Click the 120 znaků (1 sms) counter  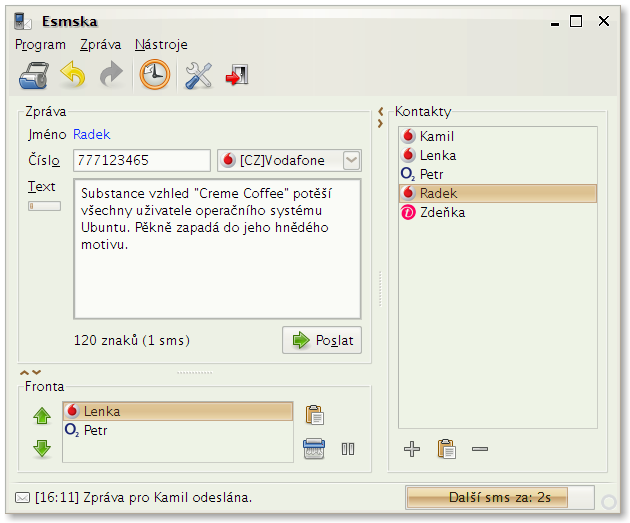(132, 341)
